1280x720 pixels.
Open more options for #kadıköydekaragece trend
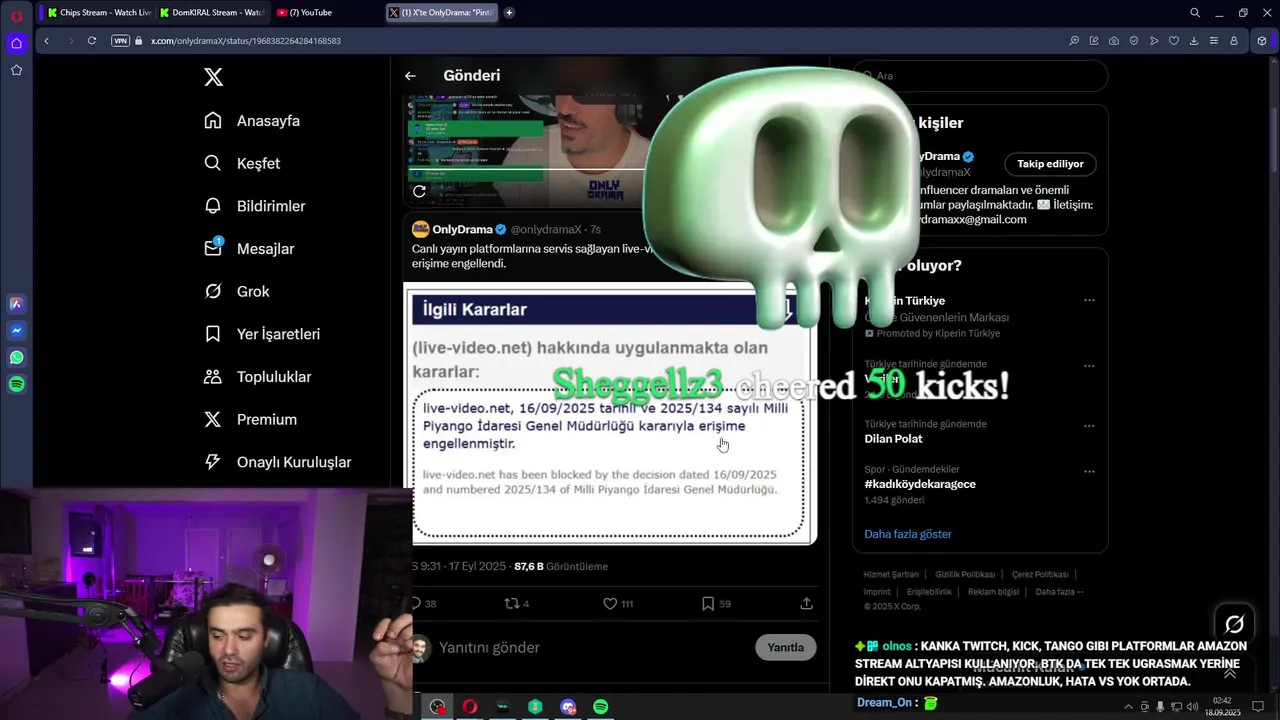[x=1089, y=471]
